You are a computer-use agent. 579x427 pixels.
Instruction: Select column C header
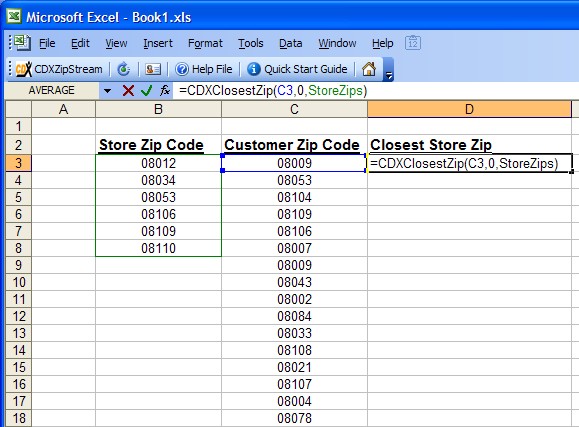(x=294, y=109)
